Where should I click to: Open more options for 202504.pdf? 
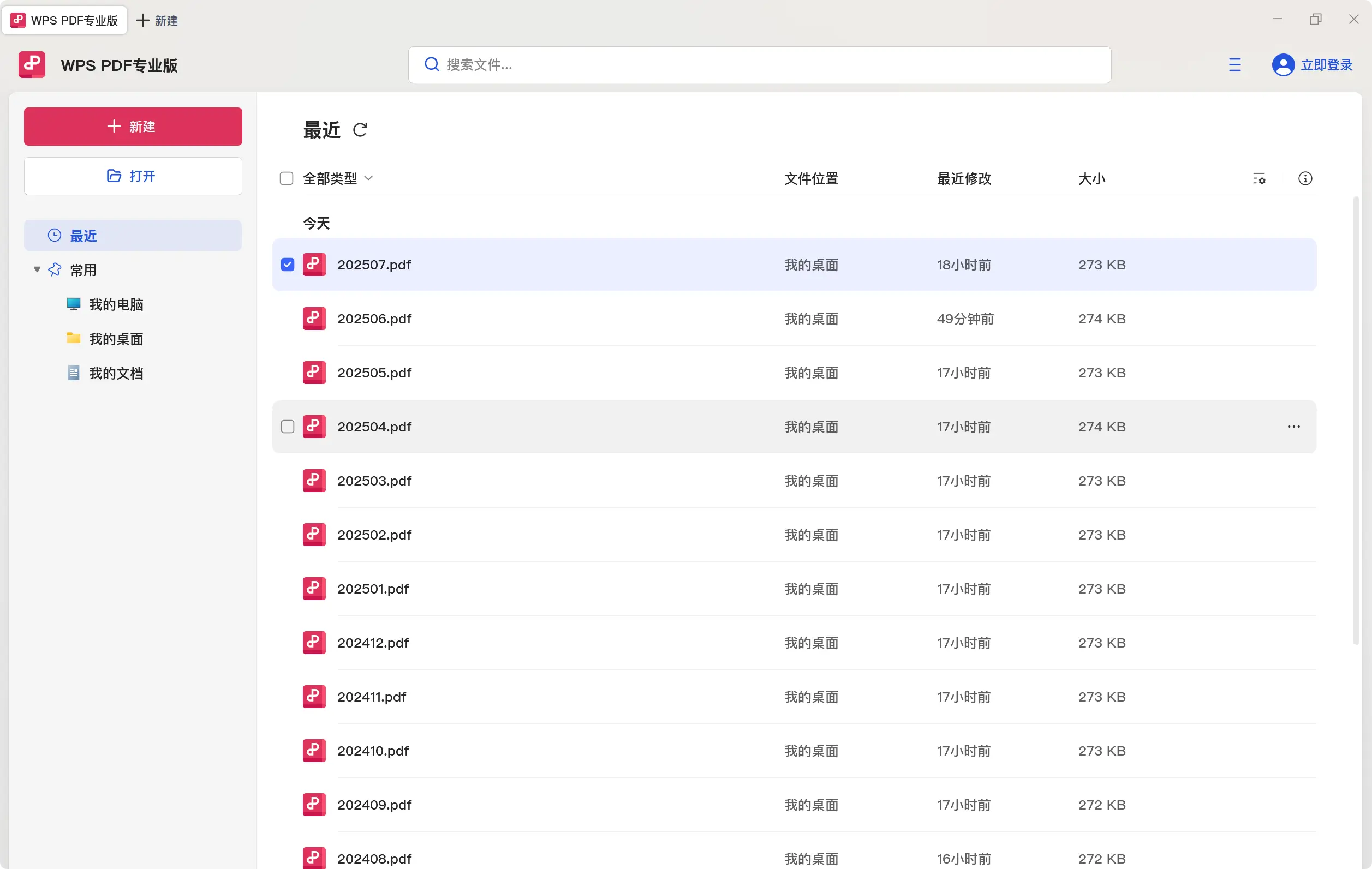click(1293, 426)
